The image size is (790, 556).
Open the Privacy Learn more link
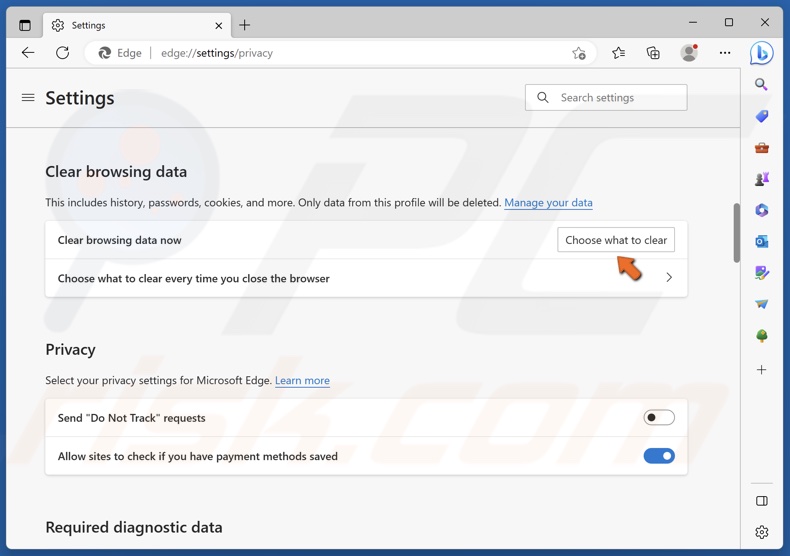point(302,380)
